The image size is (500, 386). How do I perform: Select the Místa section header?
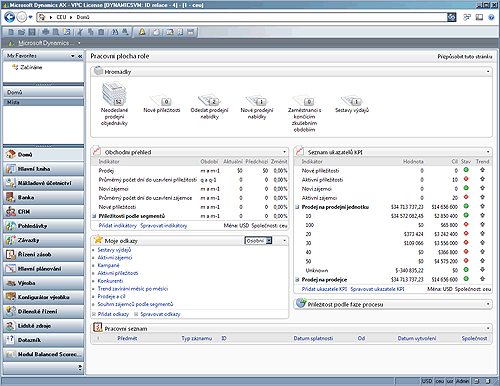43,102
